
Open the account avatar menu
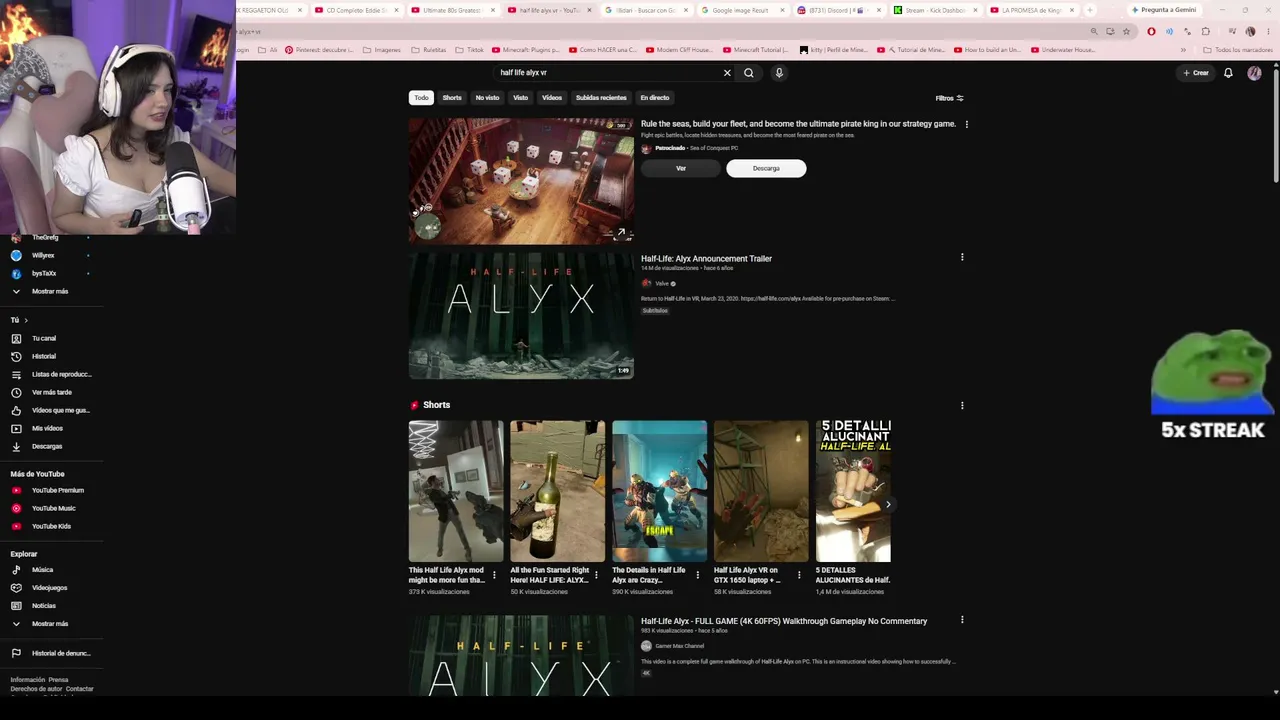pos(1254,73)
